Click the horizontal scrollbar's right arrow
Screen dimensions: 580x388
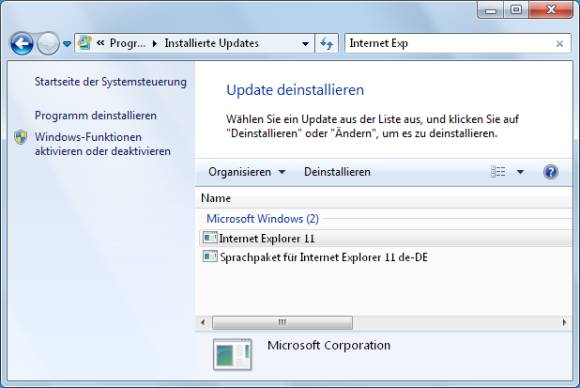564,322
